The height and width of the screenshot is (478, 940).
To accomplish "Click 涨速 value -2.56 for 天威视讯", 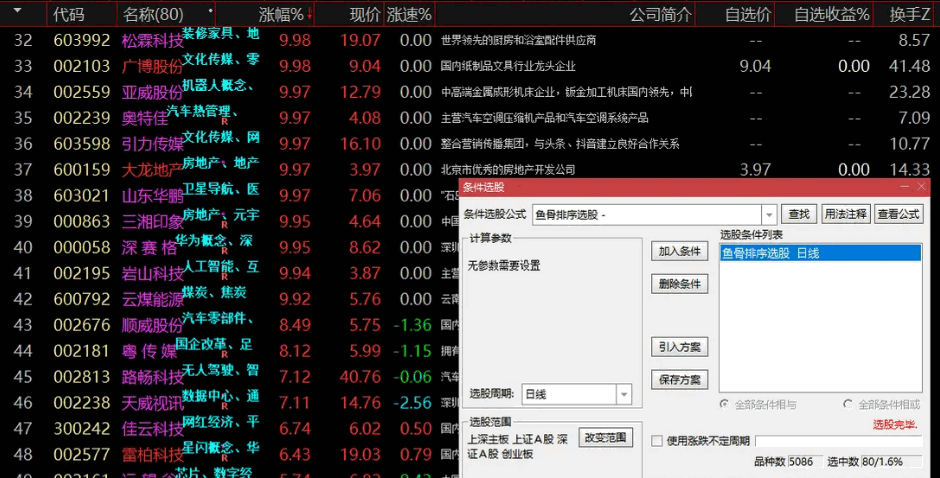I will coord(412,402).
